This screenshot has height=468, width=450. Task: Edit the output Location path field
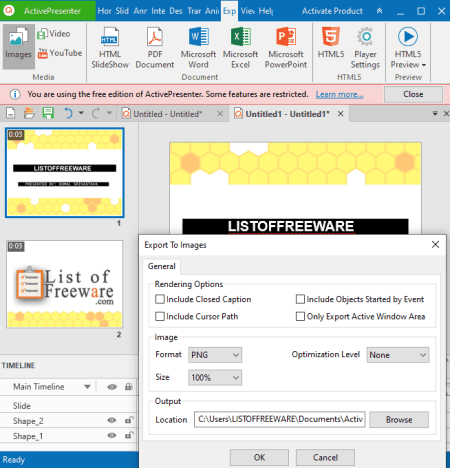pyautogui.click(x=280, y=419)
